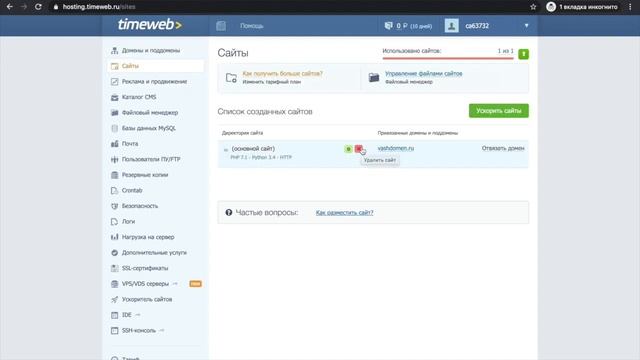640x360 pixels.
Task: Click Дополнительные услуги icon
Action: pyautogui.click(x=114, y=253)
